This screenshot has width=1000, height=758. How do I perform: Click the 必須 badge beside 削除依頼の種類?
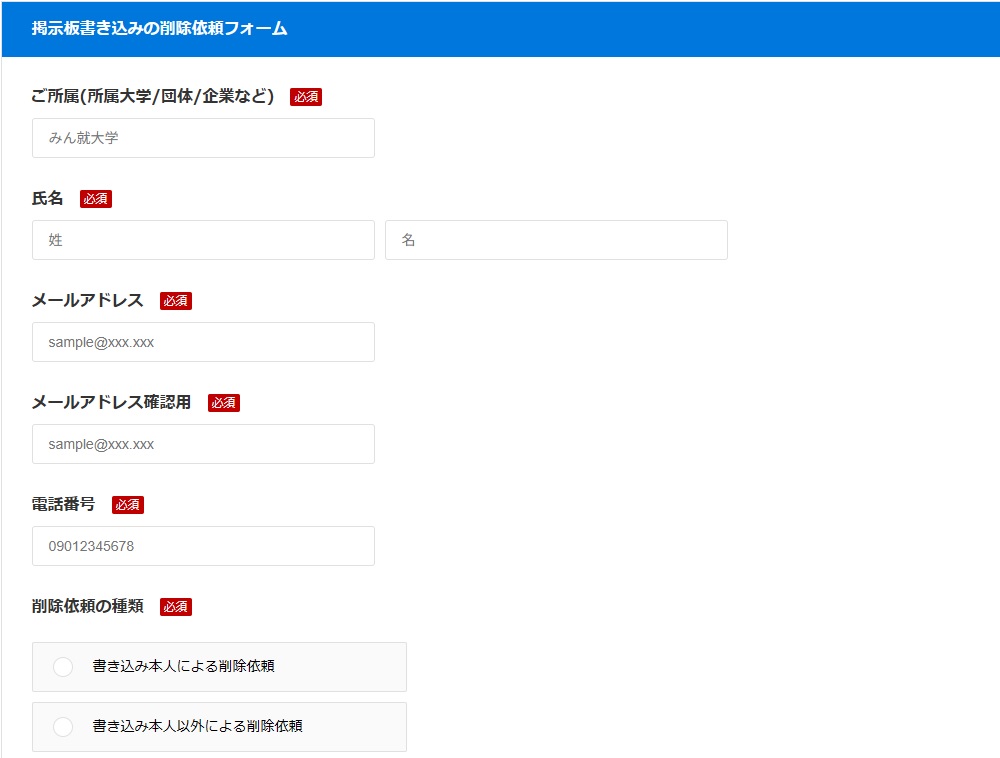pyautogui.click(x=175, y=607)
